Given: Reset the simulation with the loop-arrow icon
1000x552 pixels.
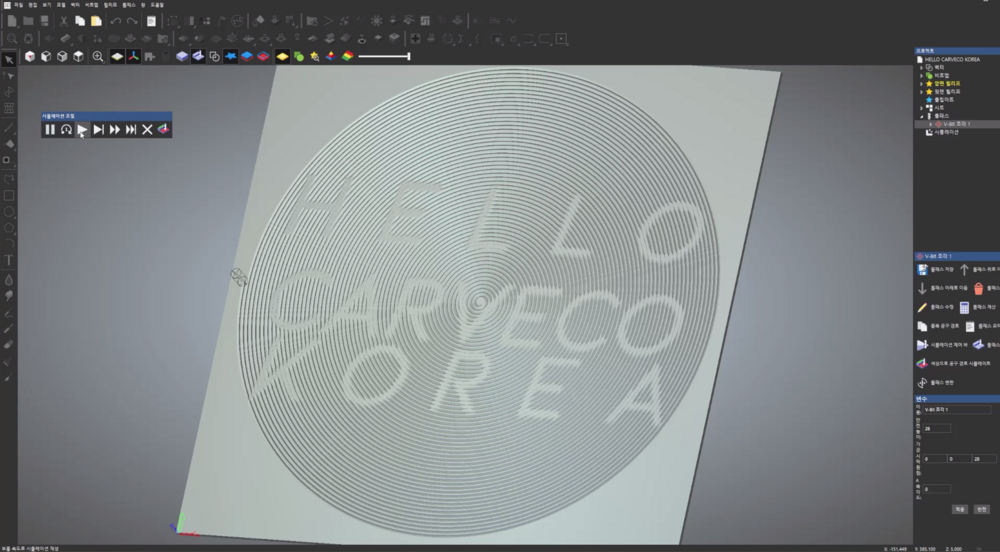Looking at the screenshot, I should 66,129.
